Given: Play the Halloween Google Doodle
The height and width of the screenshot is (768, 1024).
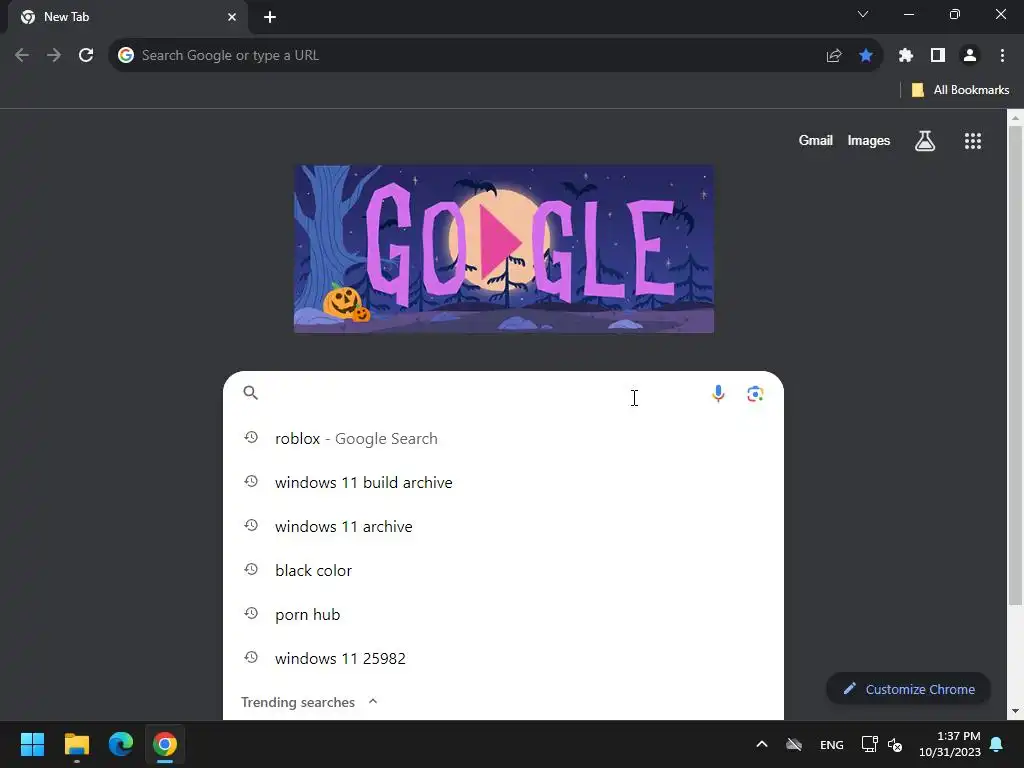Looking at the screenshot, I should point(504,249).
